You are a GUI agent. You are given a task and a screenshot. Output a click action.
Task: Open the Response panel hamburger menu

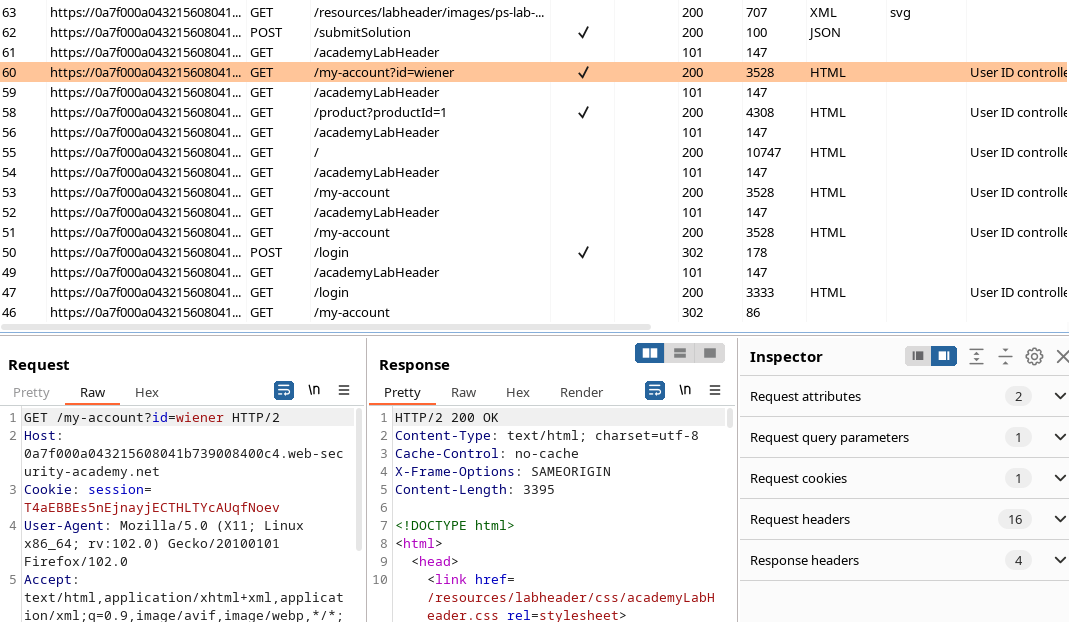(x=714, y=390)
